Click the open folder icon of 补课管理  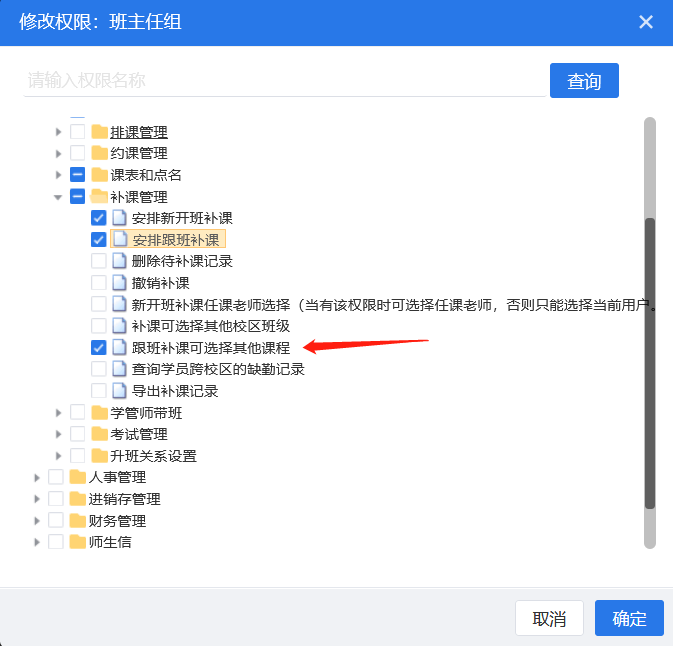click(99, 197)
